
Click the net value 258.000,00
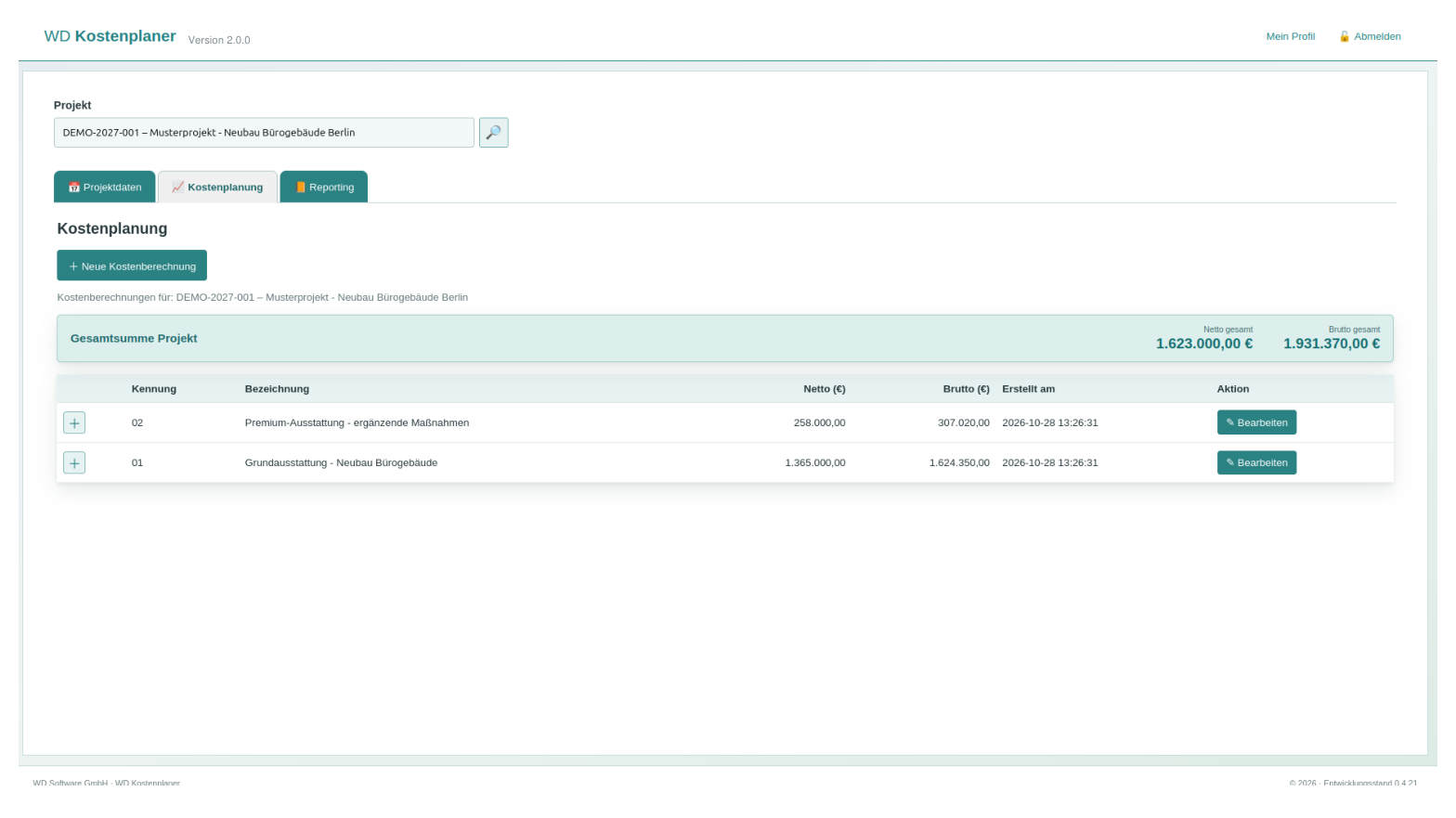(820, 422)
